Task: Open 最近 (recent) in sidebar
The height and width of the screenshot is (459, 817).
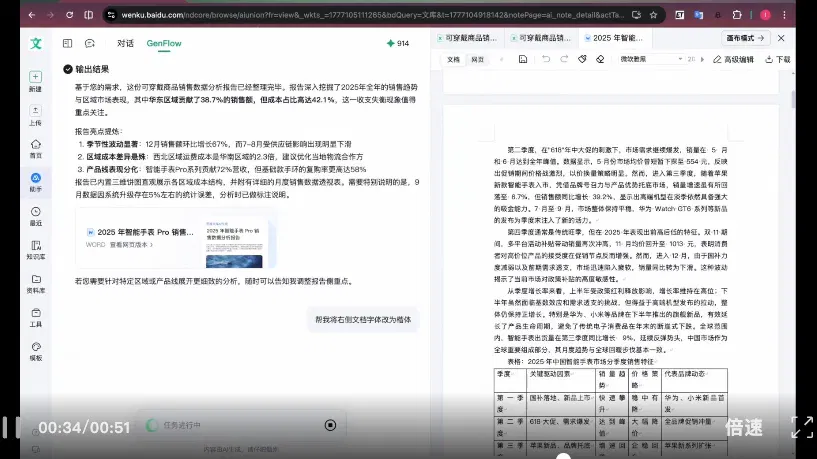Action: click(x=35, y=216)
